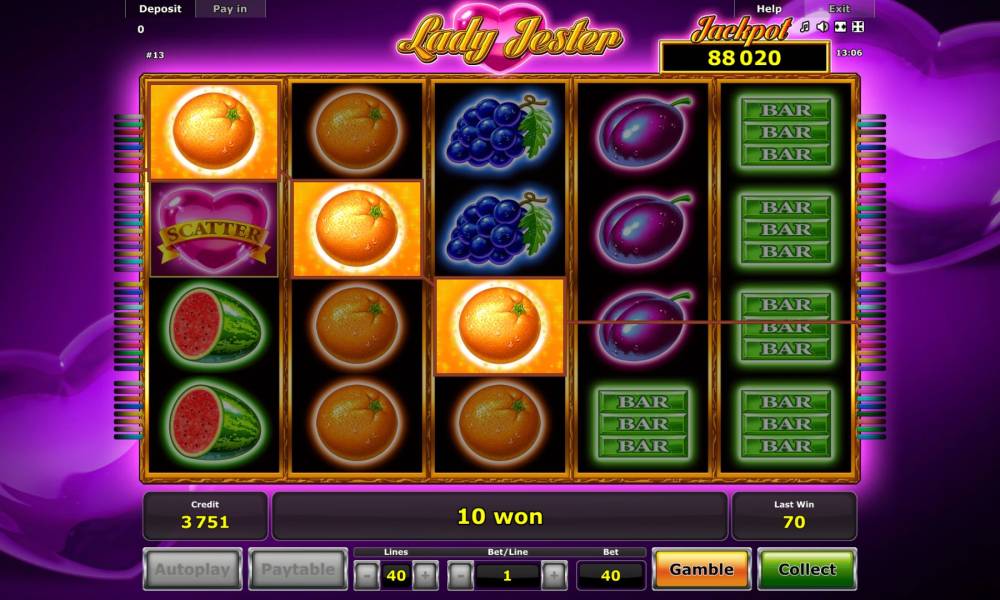Collect the winnings
The image size is (1000, 600).
[x=807, y=569]
